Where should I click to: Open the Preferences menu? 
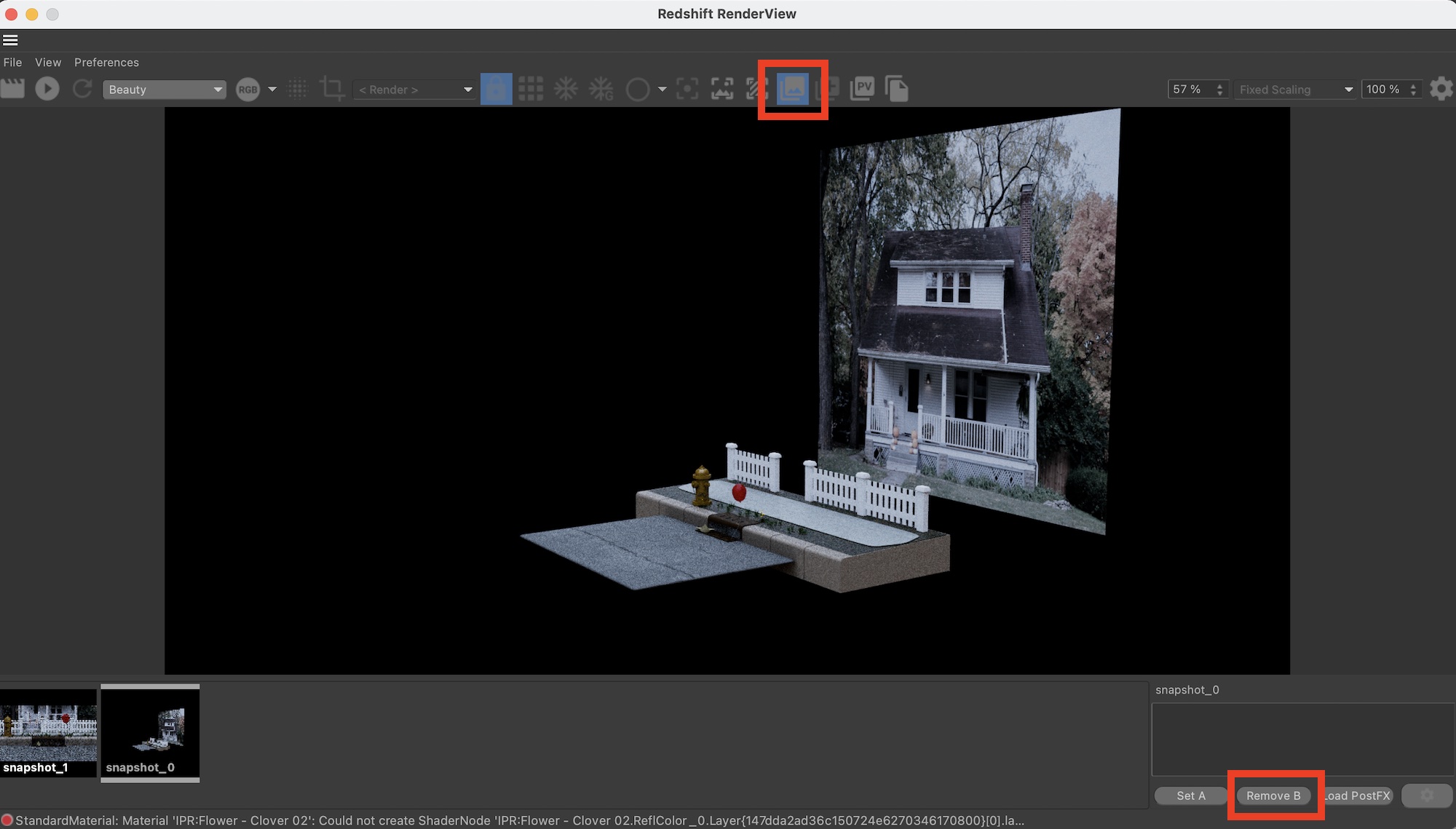click(x=106, y=63)
